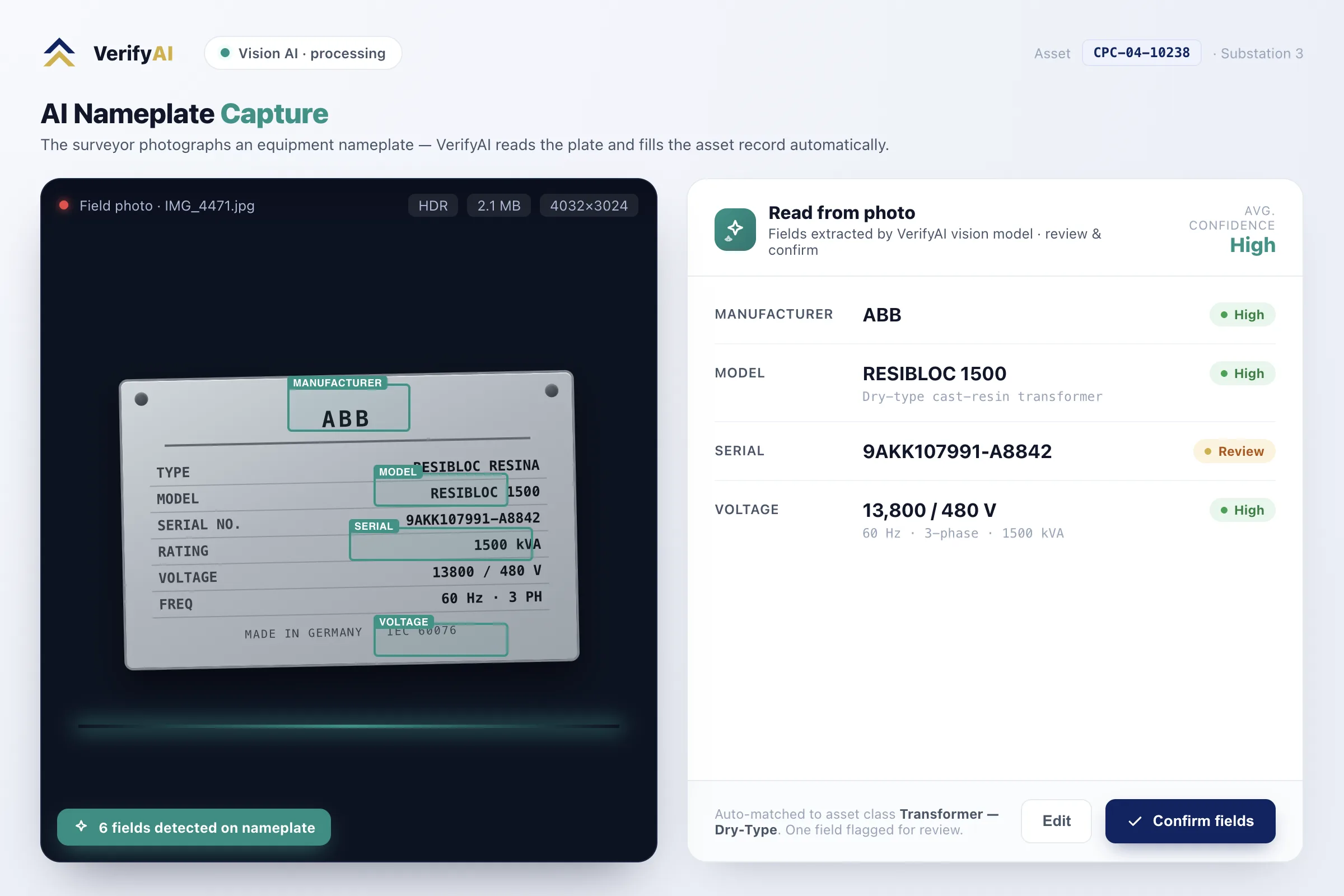The height and width of the screenshot is (896, 1344).
Task: Click the green status dot in Vision AI pill
Action: pyautogui.click(x=225, y=53)
